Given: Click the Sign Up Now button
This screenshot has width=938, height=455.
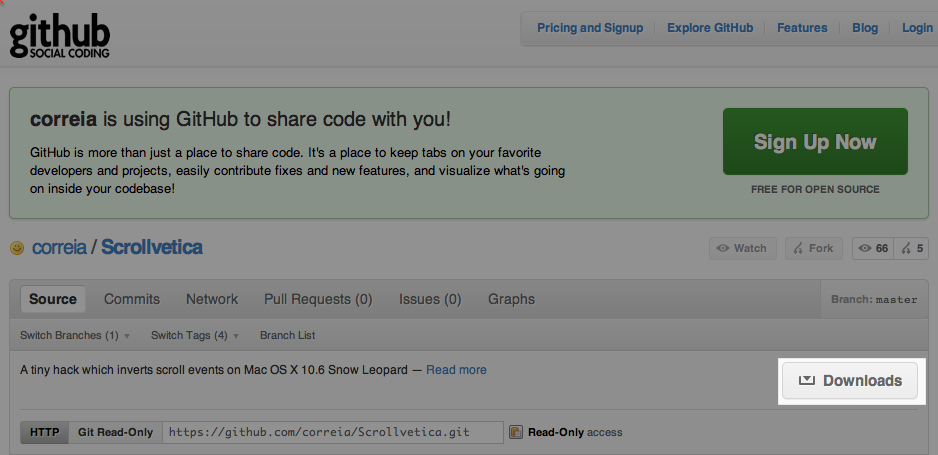Looking at the screenshot, I should tap(815, 142).
